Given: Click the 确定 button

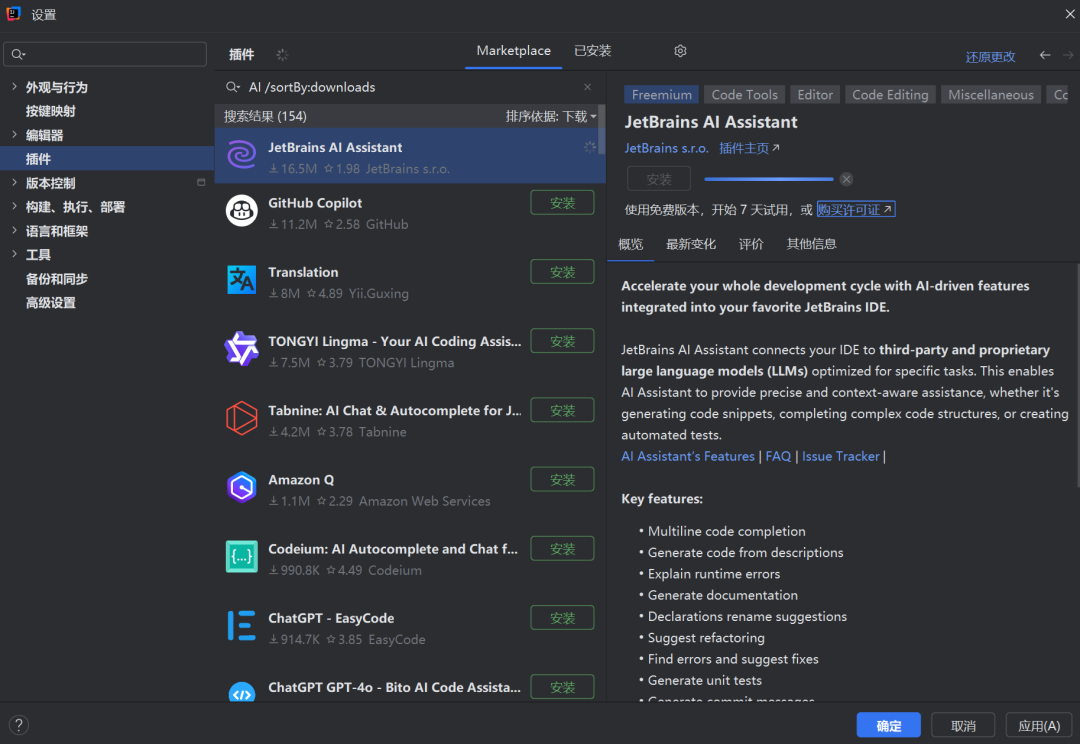Looking at the screenshot, I should click(x=889, y=725).
